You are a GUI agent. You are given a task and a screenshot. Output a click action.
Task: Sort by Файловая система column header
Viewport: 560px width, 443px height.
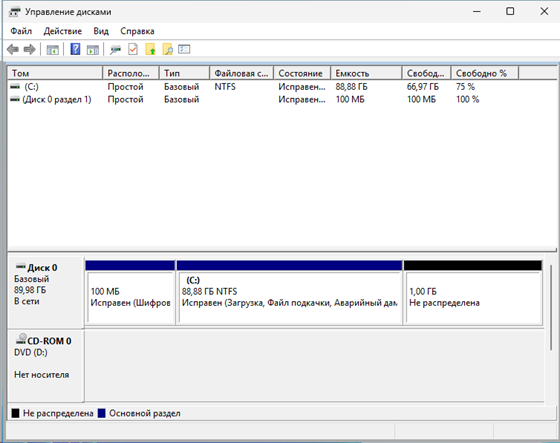(x=241, y=73)
